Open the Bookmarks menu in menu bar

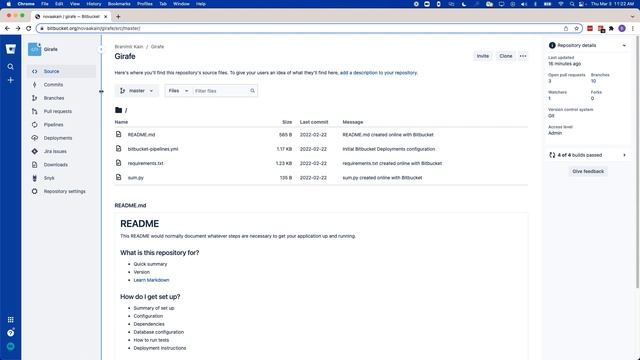(119, 4)
